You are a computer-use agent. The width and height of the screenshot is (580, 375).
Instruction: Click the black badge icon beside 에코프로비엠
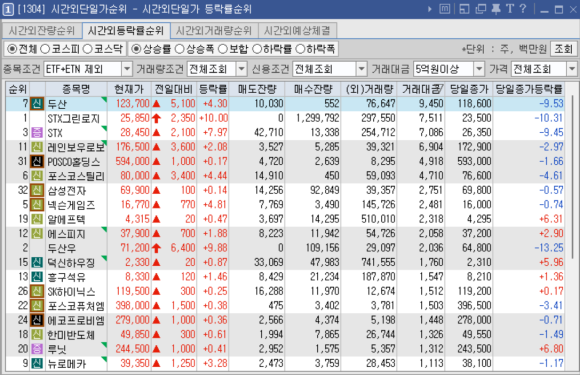point(37,320)
